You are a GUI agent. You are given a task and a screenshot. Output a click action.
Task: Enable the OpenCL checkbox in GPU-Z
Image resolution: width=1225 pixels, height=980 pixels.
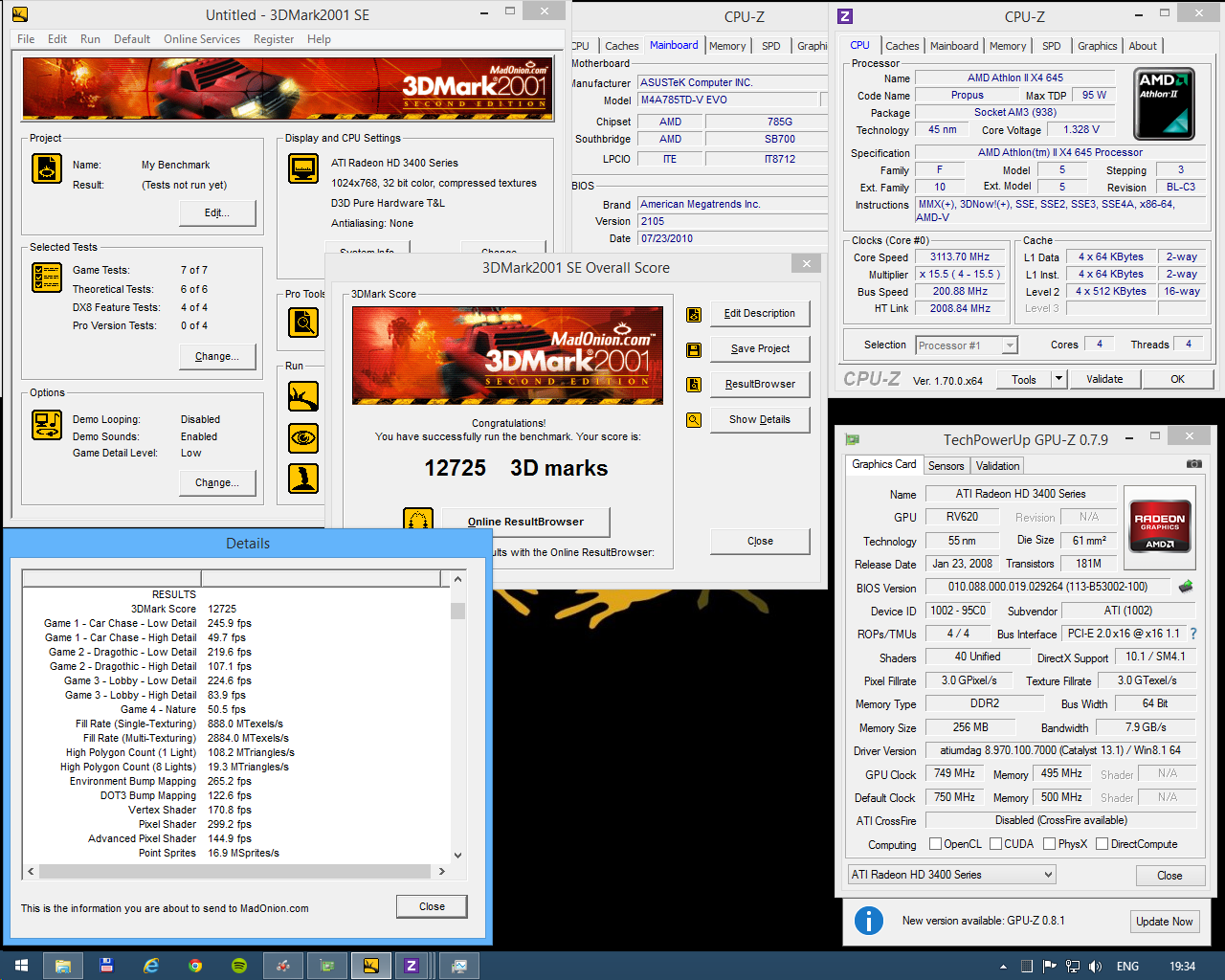pos(936,844)
